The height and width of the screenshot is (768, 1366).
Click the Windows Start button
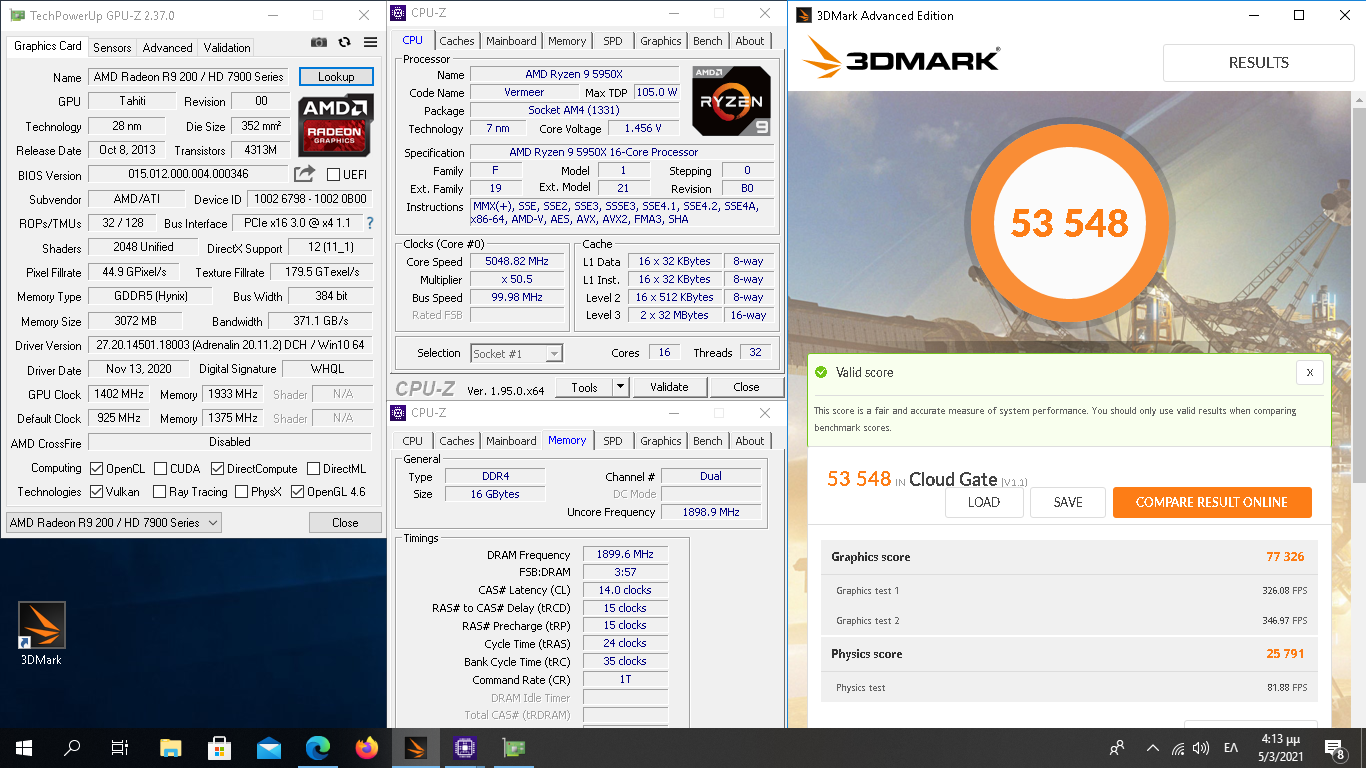click(24, 748)
